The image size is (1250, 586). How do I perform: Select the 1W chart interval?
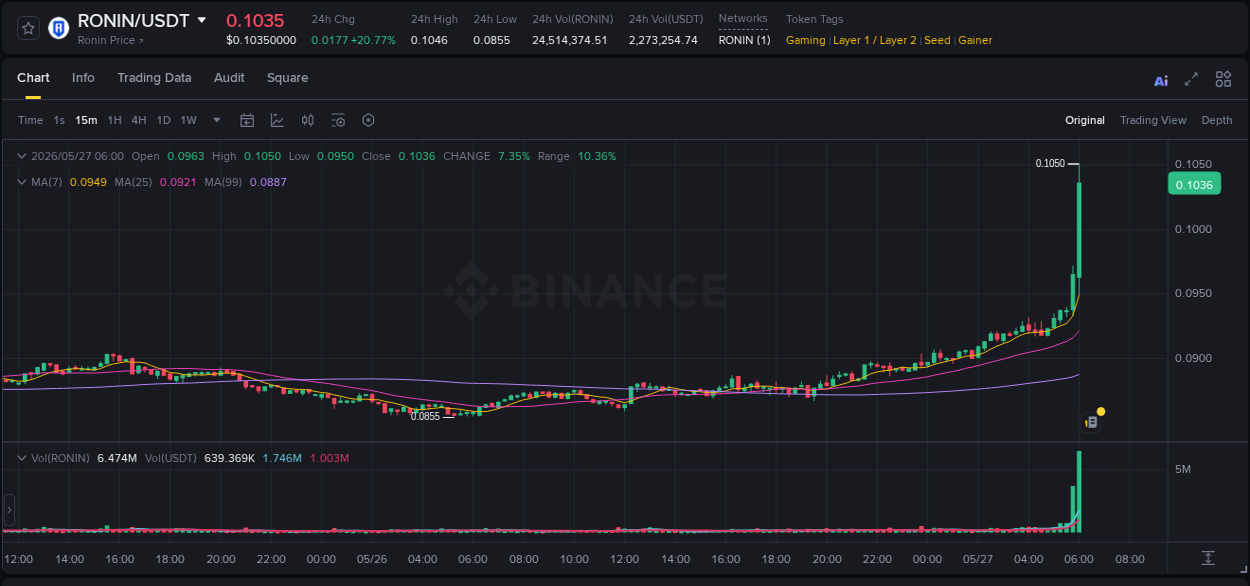[x=188, y=120]
